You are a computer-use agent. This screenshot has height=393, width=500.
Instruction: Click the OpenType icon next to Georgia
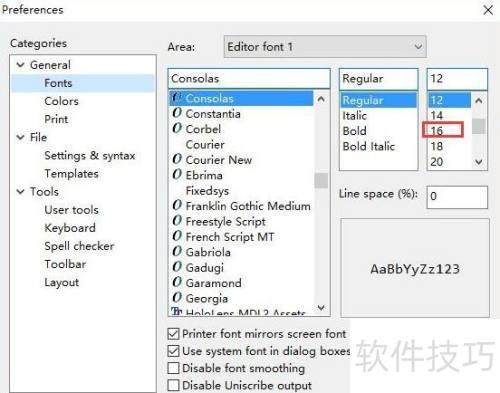point(177,297)
